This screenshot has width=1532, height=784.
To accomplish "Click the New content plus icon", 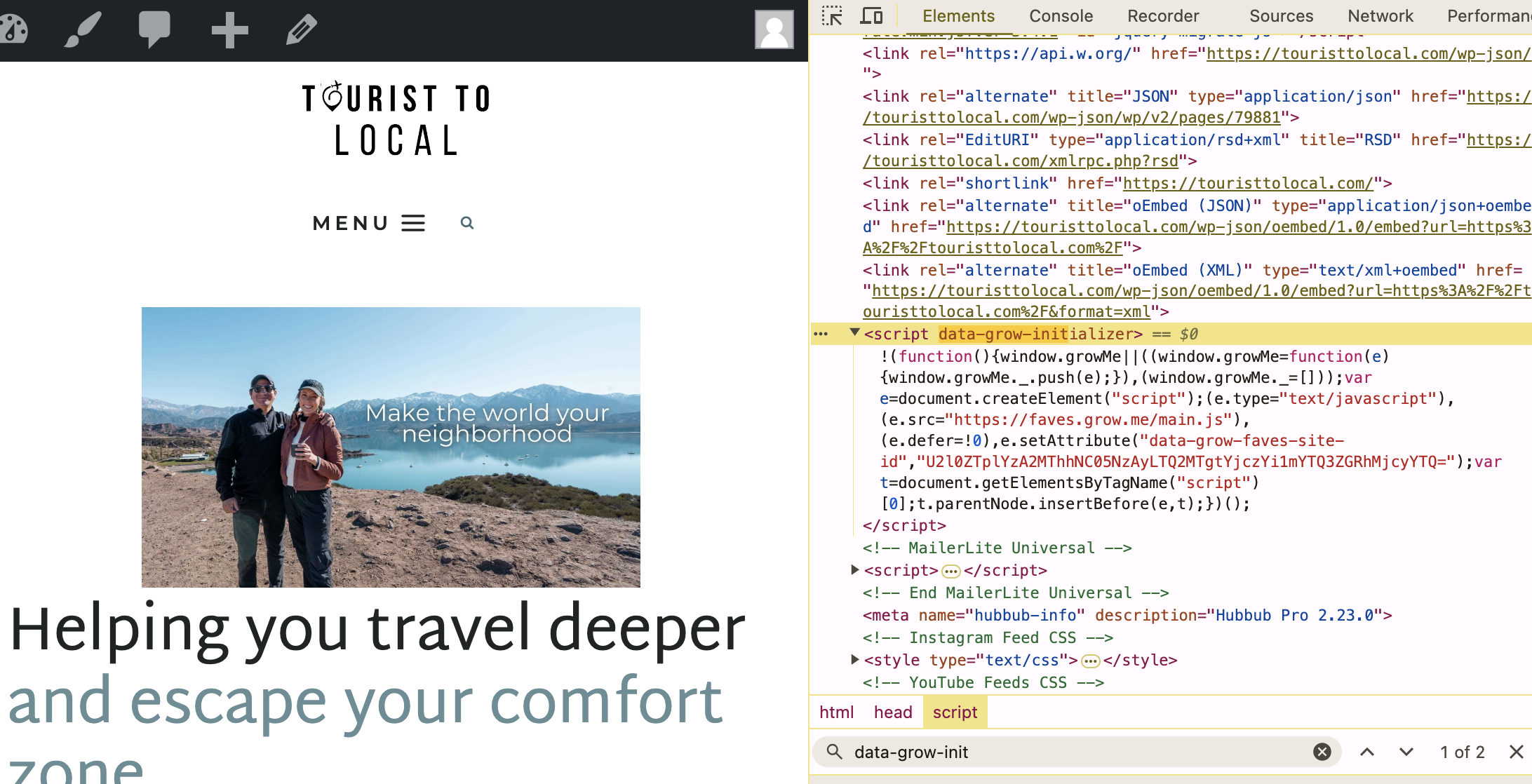I will coord(229,29).
